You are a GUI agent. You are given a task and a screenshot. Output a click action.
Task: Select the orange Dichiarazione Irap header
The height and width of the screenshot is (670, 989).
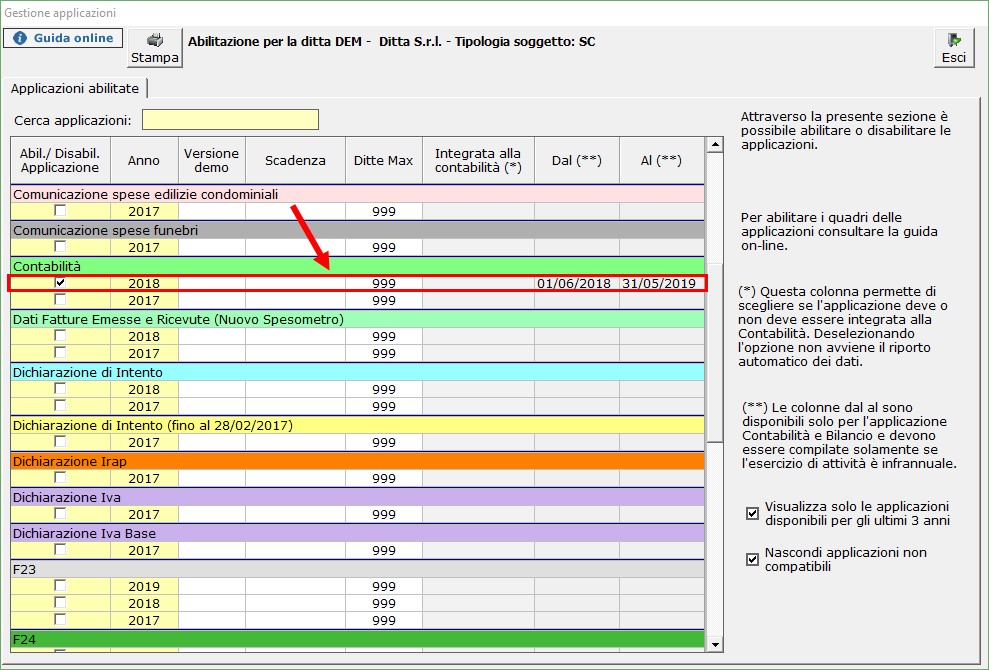[x=358, y=461]
